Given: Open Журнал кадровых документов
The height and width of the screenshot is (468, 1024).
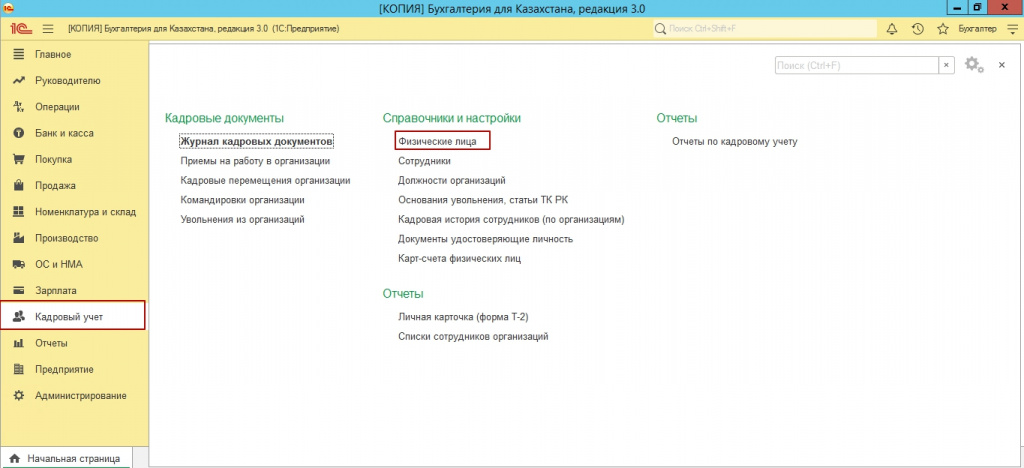Looking at the screenshot, I should pyautogui.click(x=257, y=141).
